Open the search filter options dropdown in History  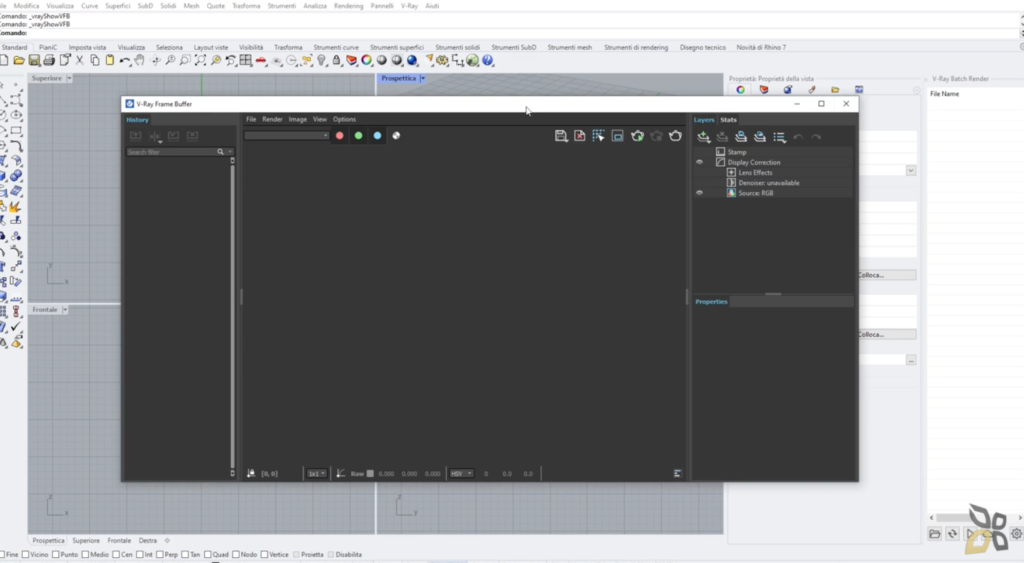[x=230, y=152]
